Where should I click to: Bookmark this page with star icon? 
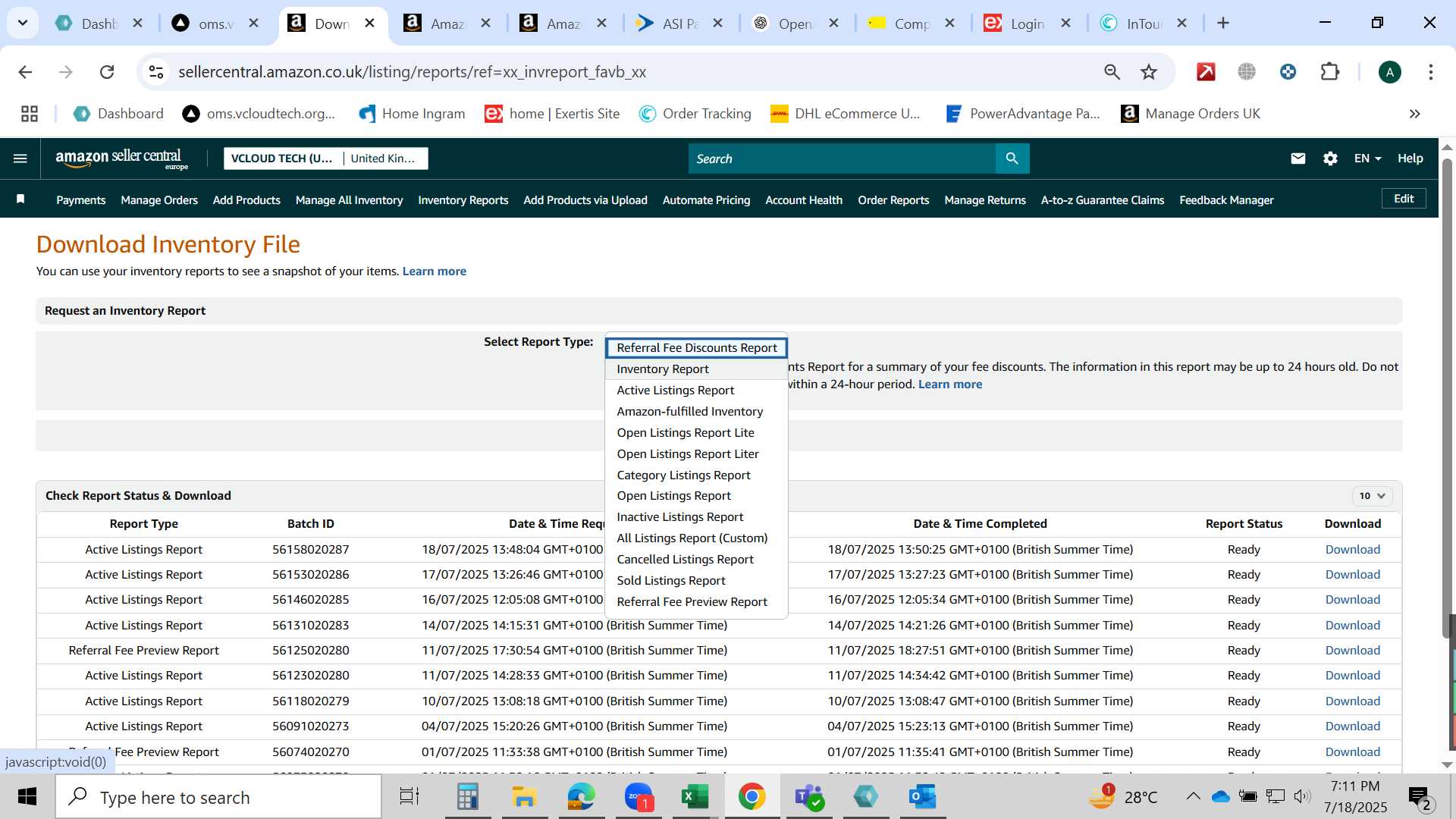[x=1149, y=72]
